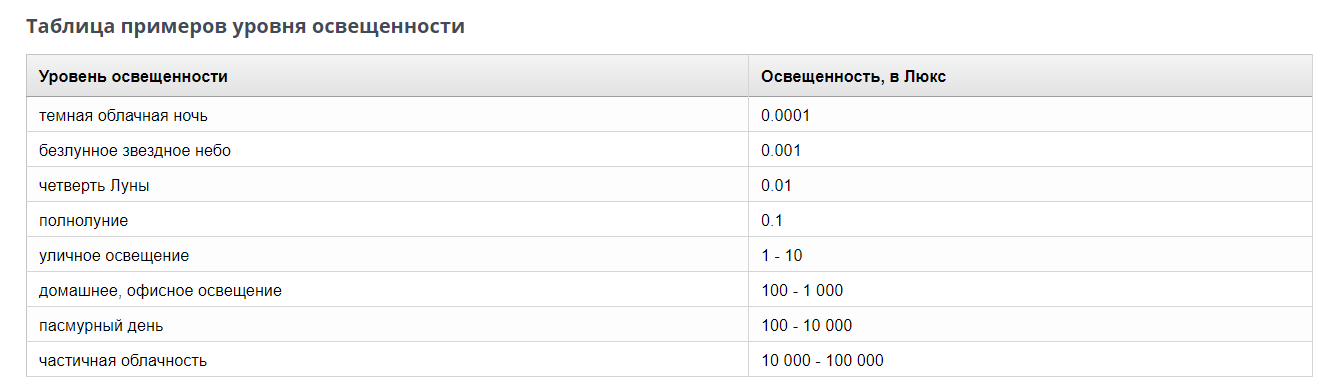Click the '0.01' lux value

point(777,185)
